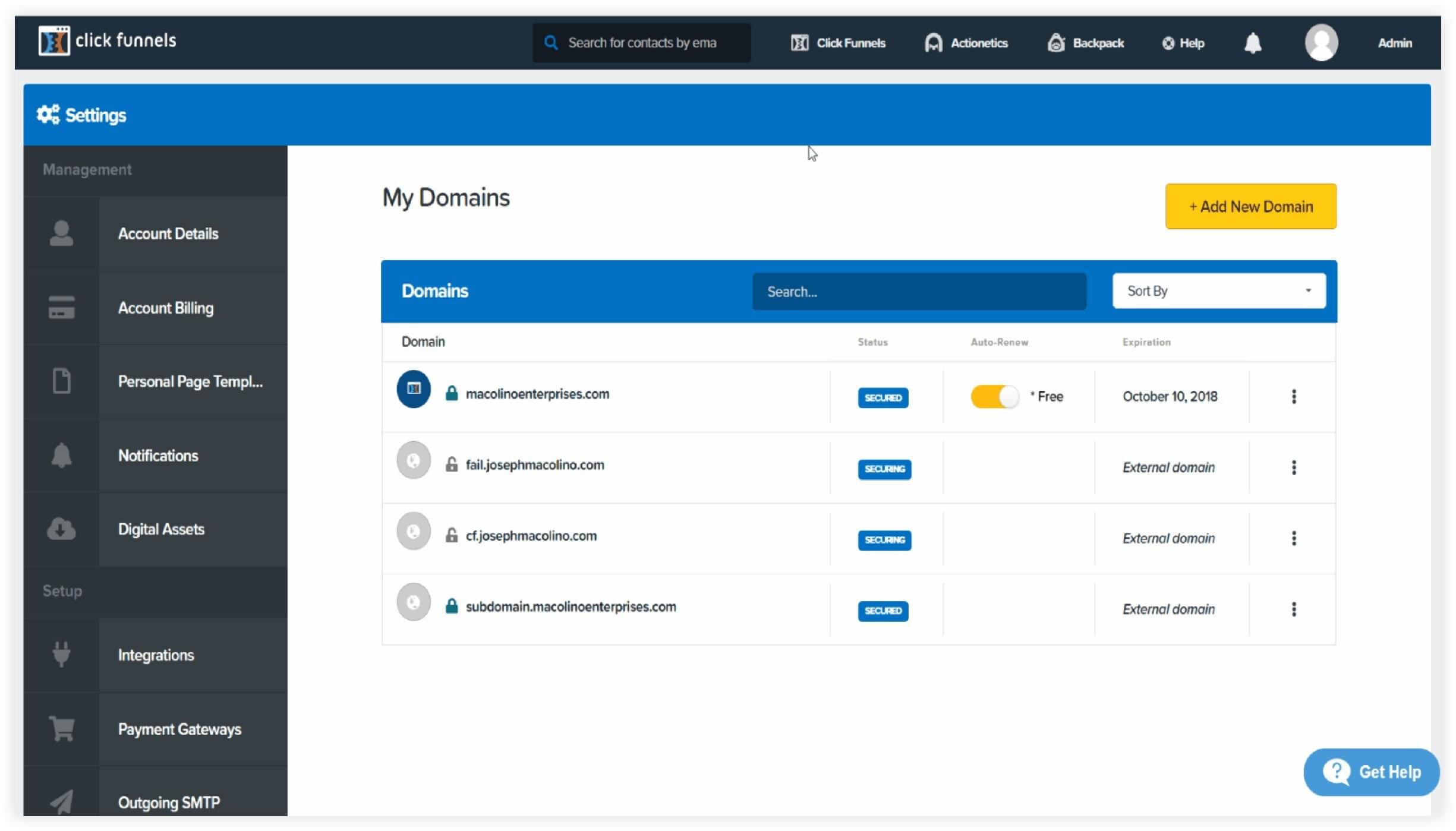Viewport: 1456px width, 831px height.
Task: Open the Sort By dropdown
Action: click(1218, 291)
